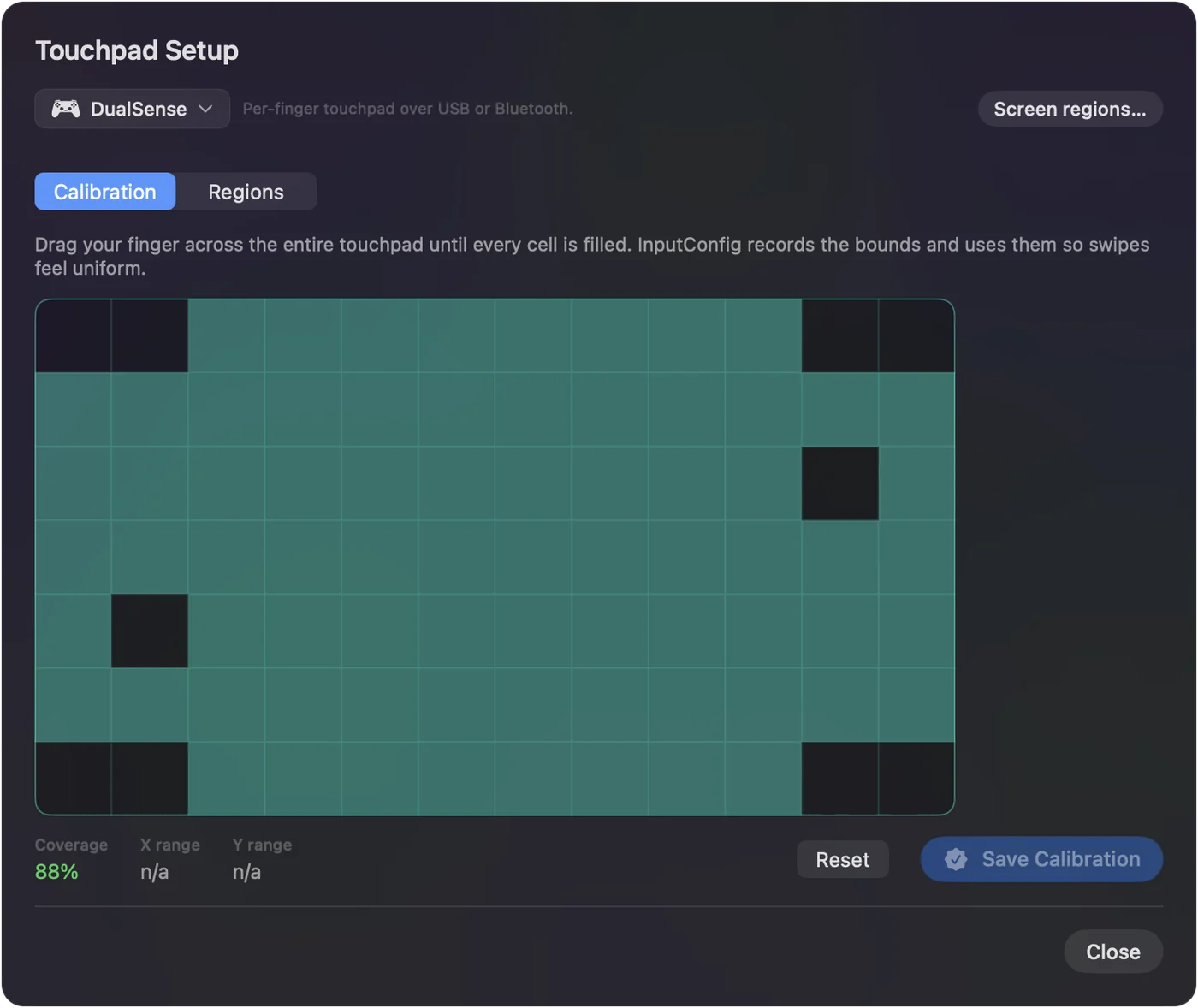
Task: Click the X range n/a value
Action: coord(155,872)
